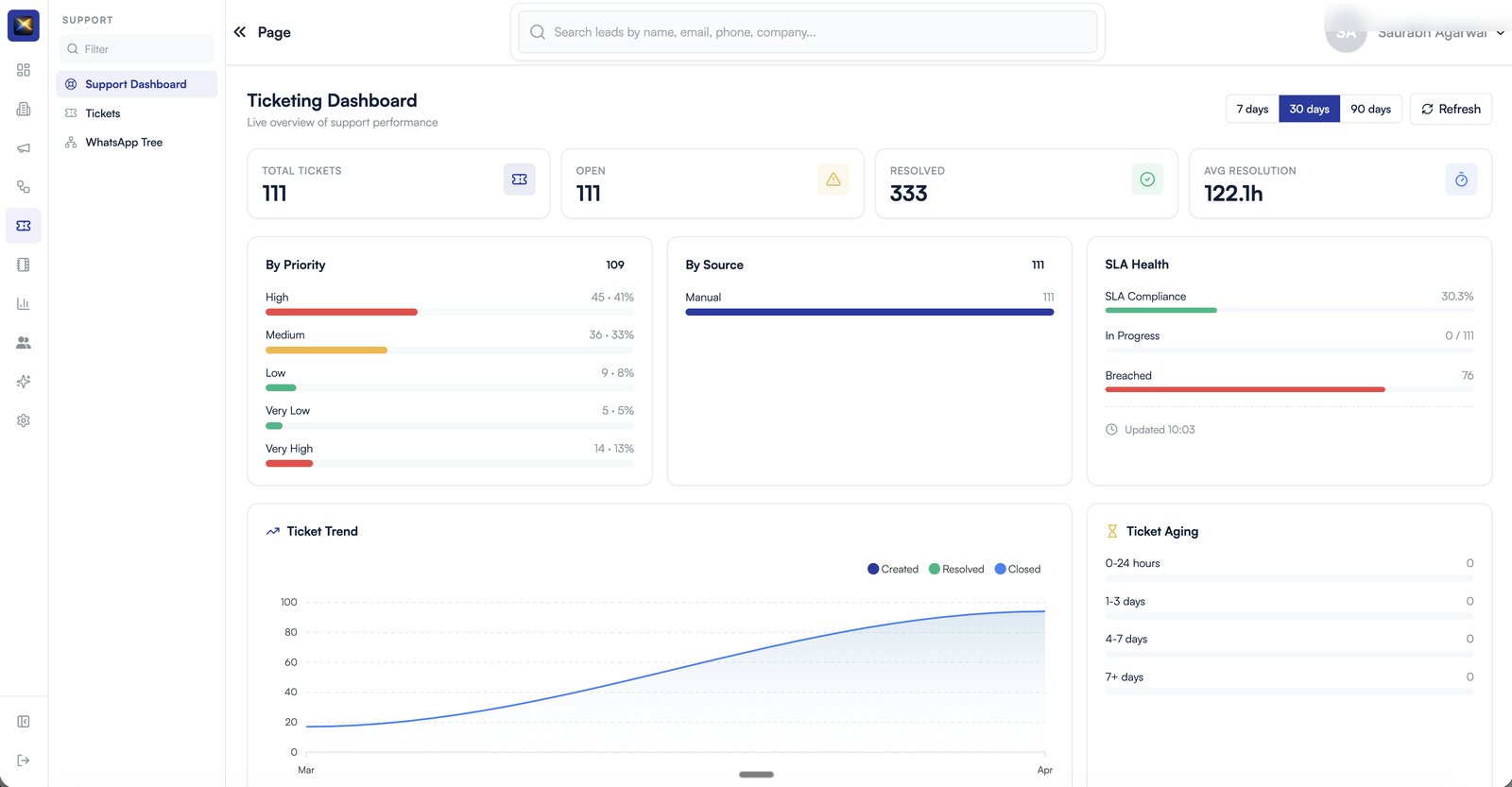The height and width of the screenshot is (787, 1512).
Task: Open the bar chart reports icon
Action: (x=24, y=303)
